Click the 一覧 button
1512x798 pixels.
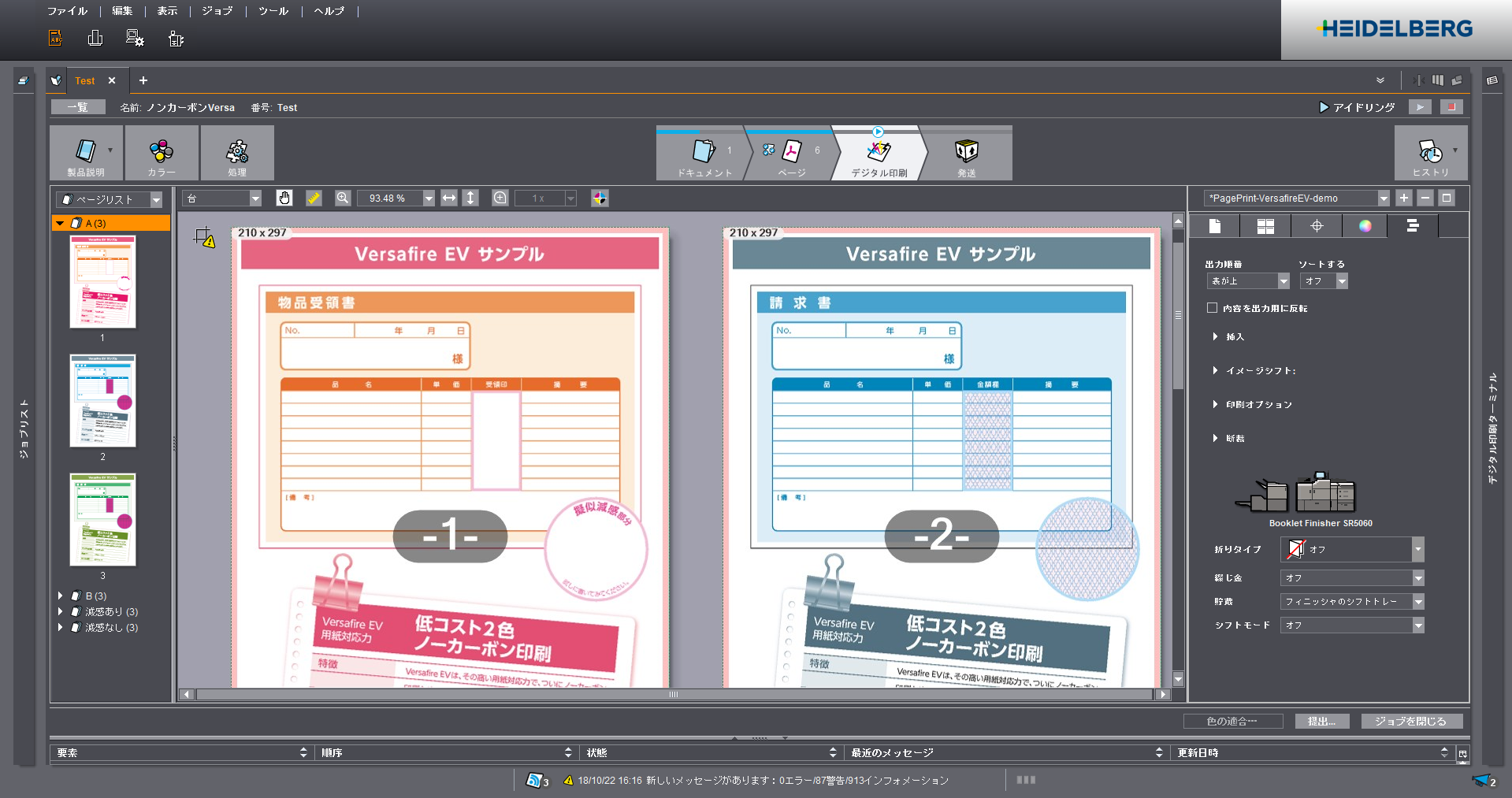click(x=78, y=107)
